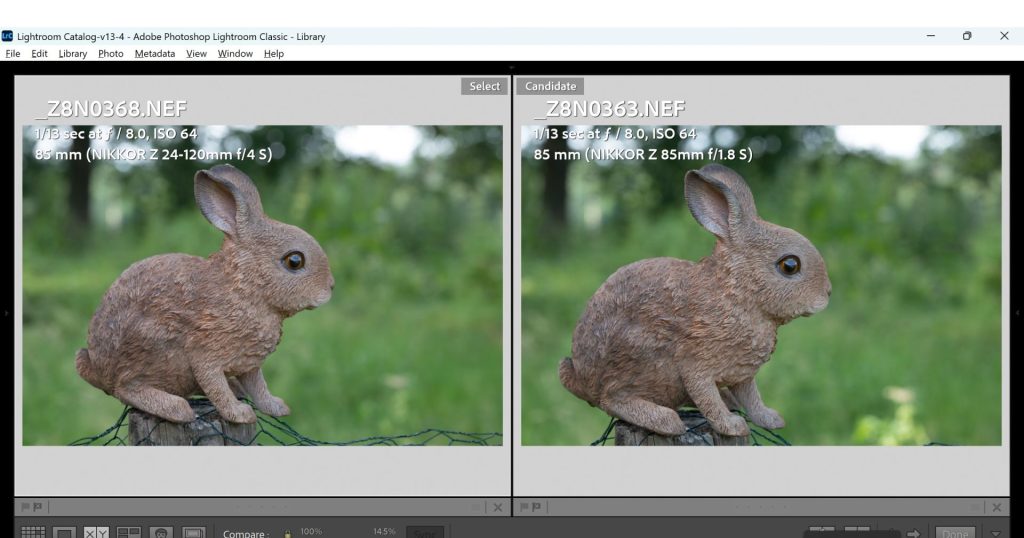Switch to Loupe view icon
1024x538 pixels.
pyautogui.click(x=64, y=533)
